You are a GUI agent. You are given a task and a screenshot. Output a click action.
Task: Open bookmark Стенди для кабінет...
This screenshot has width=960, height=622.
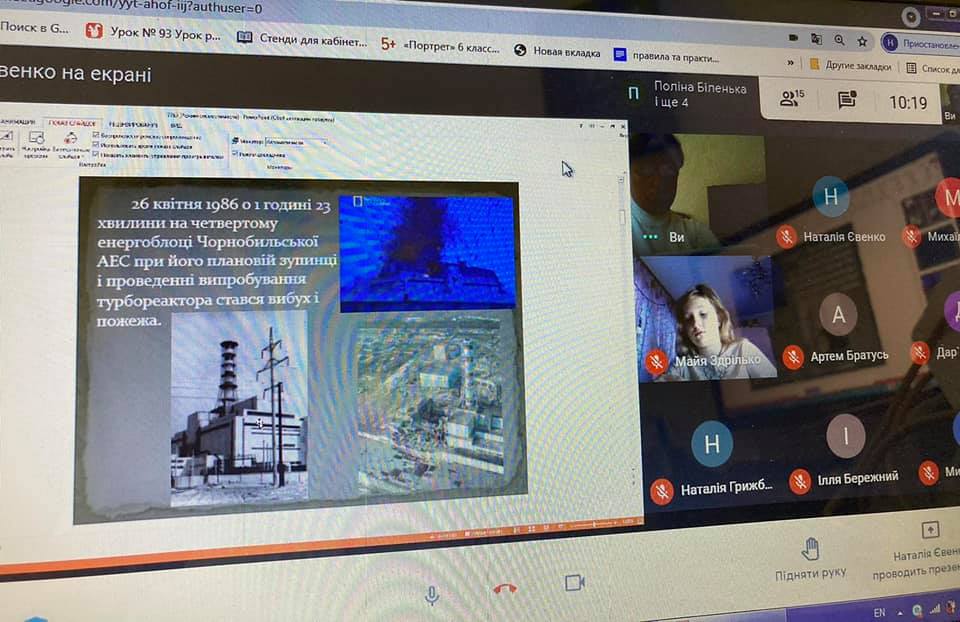click(x=302, y=39)
